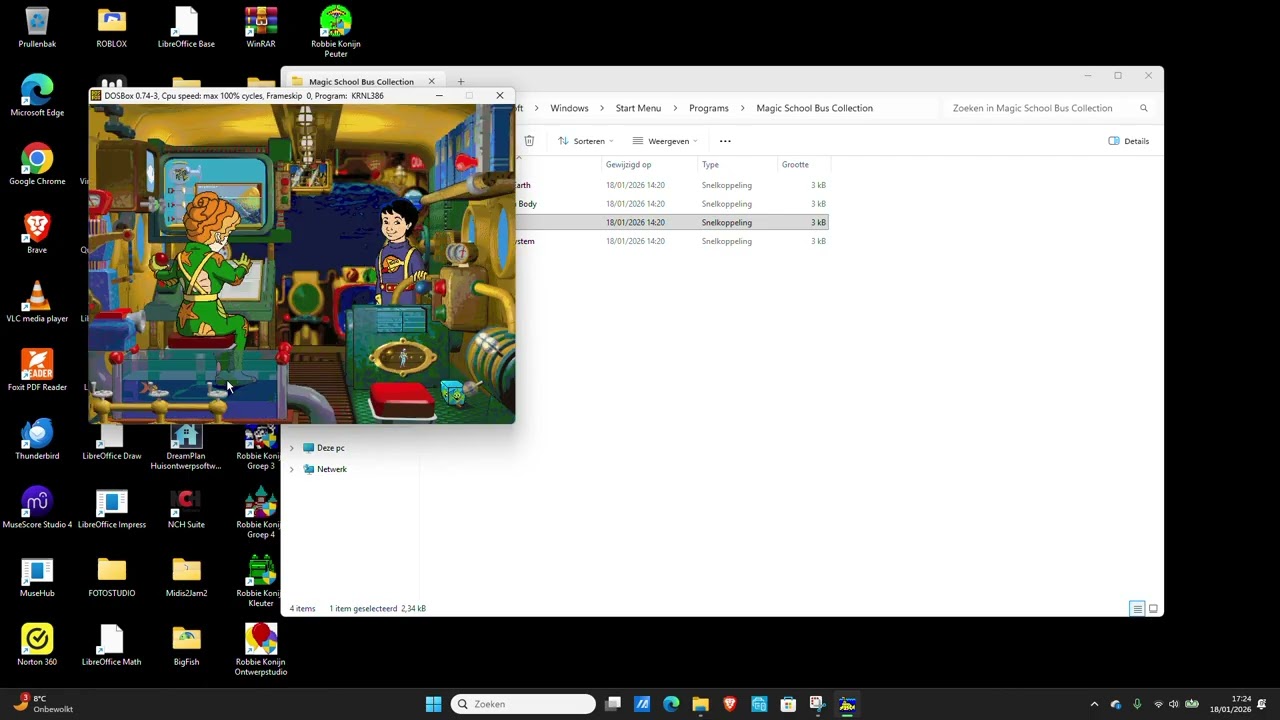
Task: Open the more options ellipsis in Explorer
Action: [x=725, y=141]
